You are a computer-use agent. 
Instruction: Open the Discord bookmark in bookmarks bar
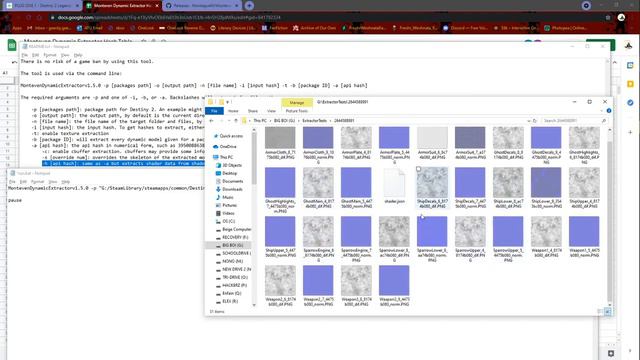click(465, 28)
